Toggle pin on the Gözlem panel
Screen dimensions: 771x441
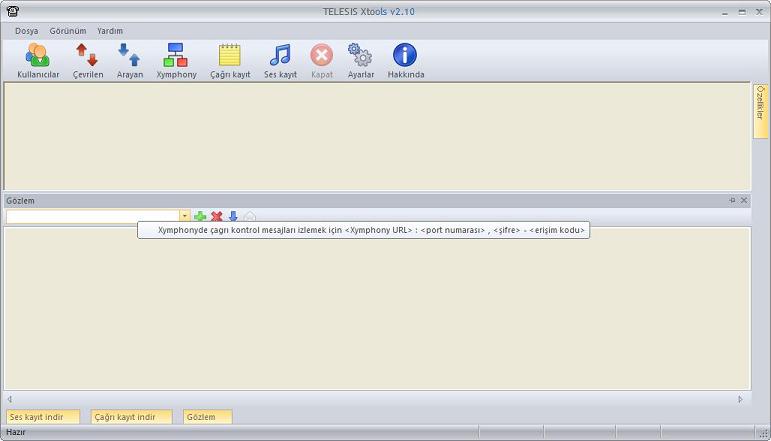click(x=732, y=201)
